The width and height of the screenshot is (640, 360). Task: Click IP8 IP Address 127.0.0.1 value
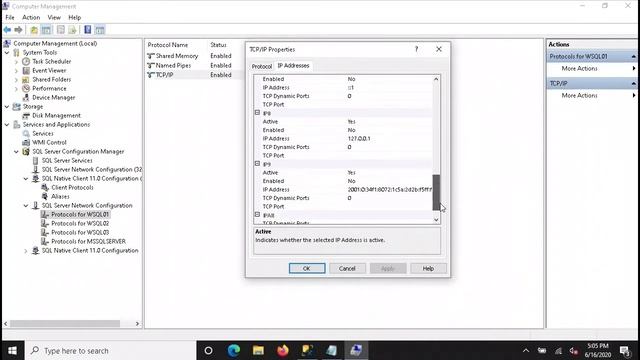coord(359,138)
